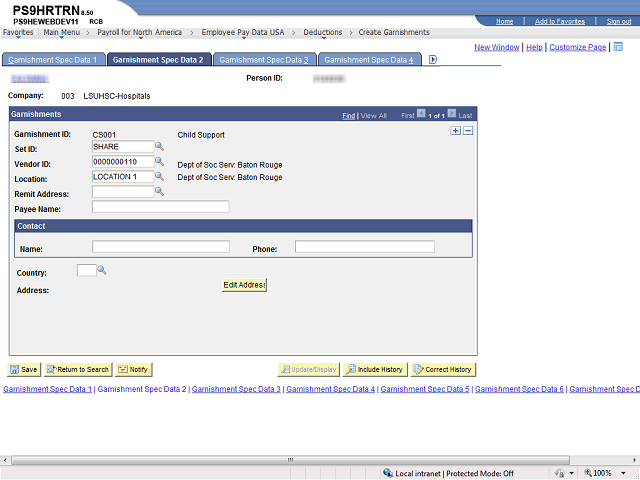Click bottom Garnishment Spec Data 4 link
This screenshot has width=640, height=480.
coord(331,389)
